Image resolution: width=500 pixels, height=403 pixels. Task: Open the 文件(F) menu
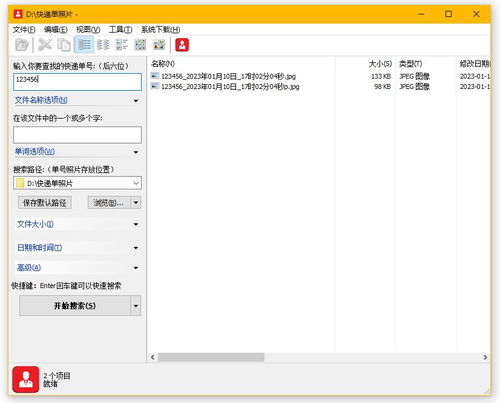coord(24,30)
